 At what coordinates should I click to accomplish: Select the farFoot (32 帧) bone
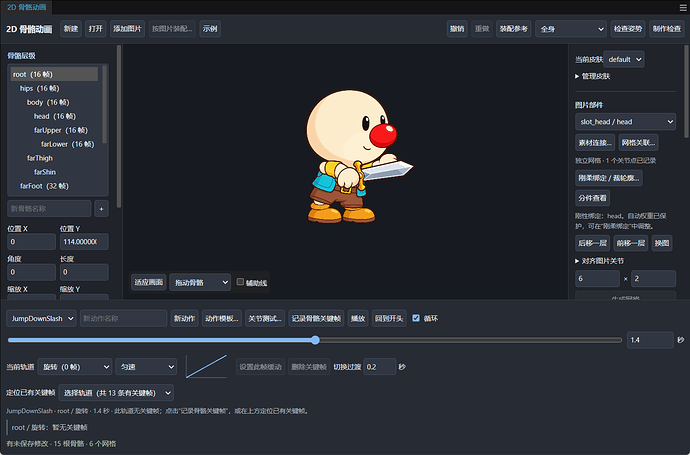click(x=54, y=186)
